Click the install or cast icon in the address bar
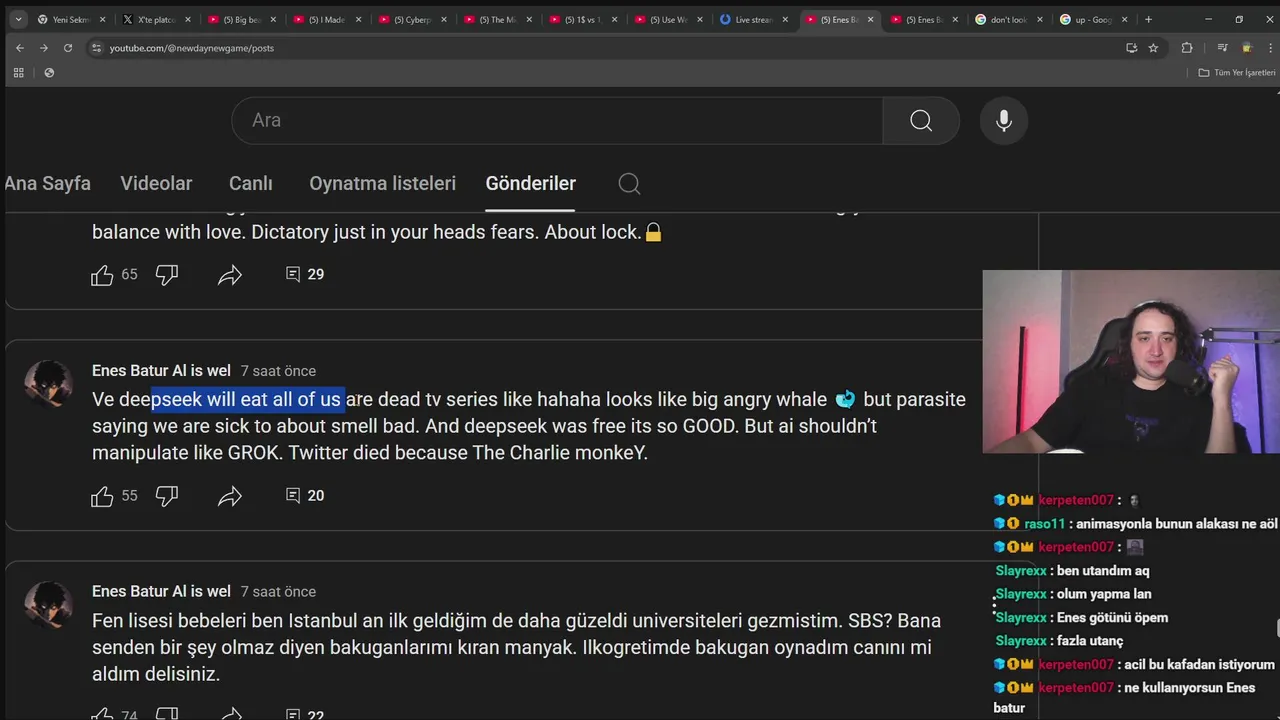The width and height of the screenshot is (1280, 720). 1131,48
